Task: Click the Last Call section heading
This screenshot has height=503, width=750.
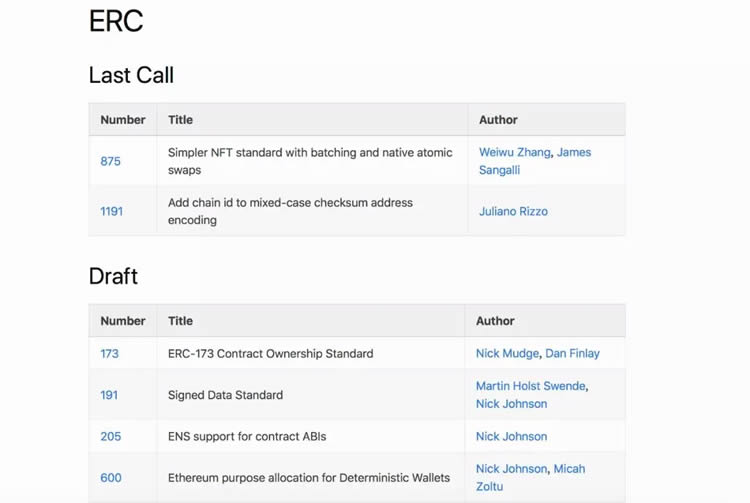Action: (131, 75)
